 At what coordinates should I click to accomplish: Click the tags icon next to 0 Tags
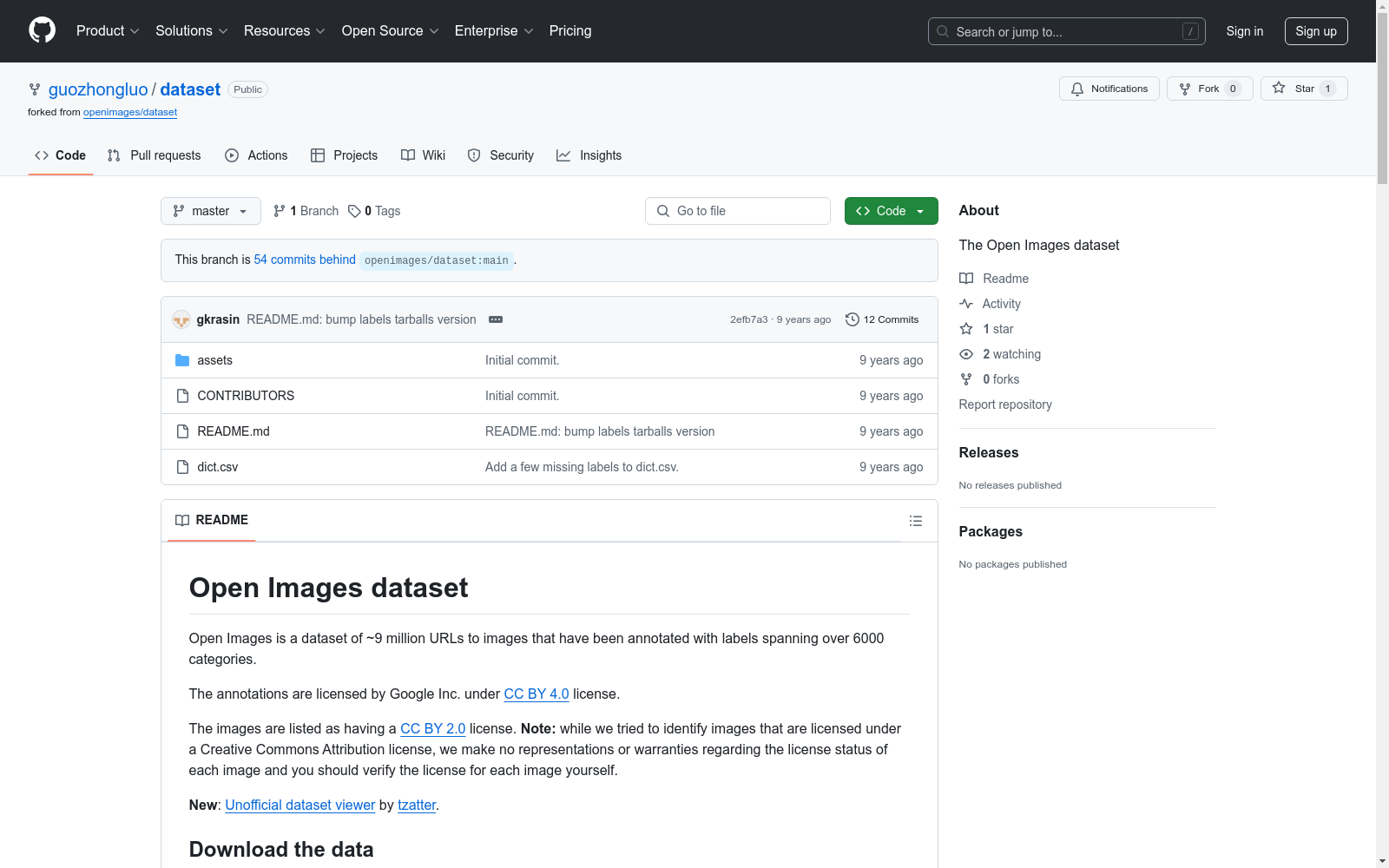click(x=354, y=211)
